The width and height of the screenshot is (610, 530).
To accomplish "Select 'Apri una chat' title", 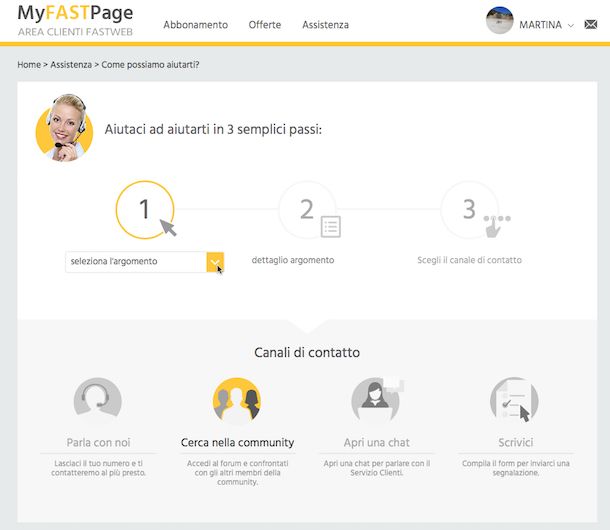I will (x=377, y=442).
